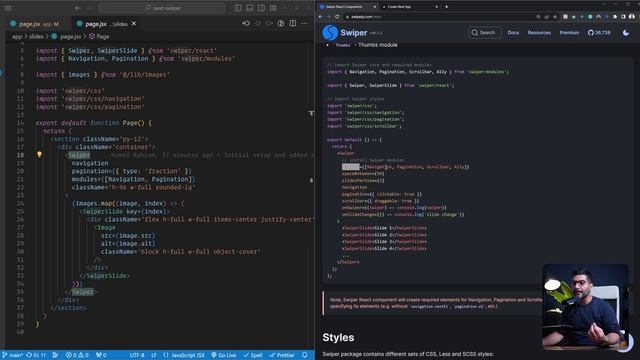
Task: Open a new browser tab
Action: pyautogui.click(x=447, y=7)
